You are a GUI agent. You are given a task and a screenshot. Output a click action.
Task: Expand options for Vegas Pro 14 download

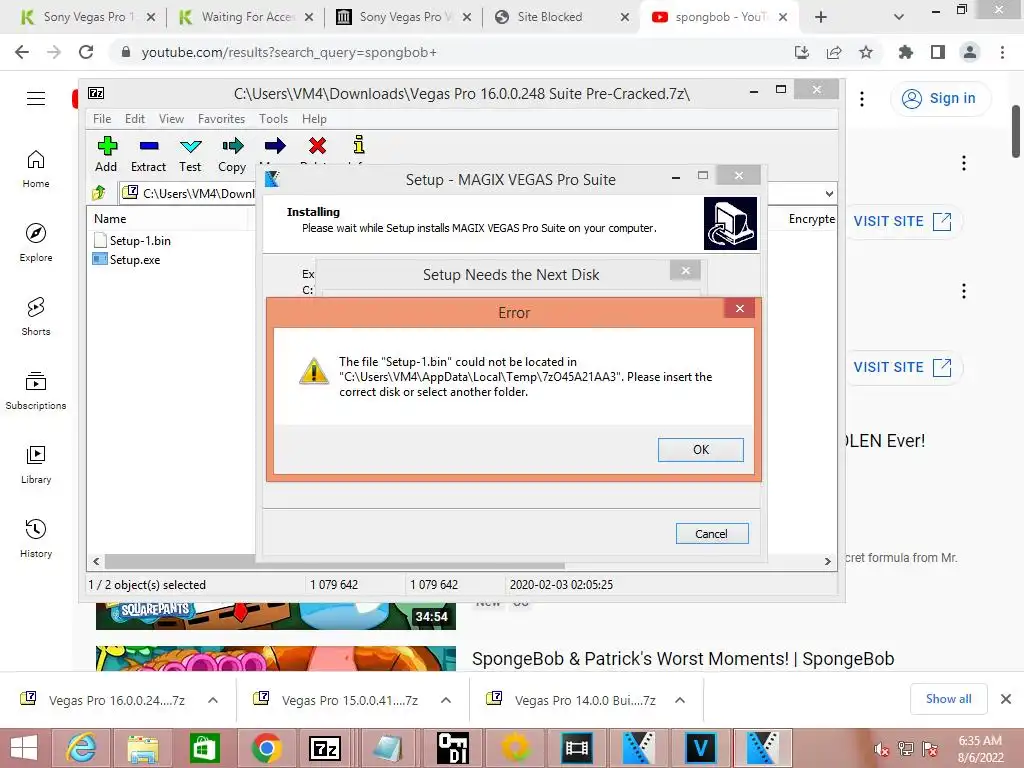point(680,700)
